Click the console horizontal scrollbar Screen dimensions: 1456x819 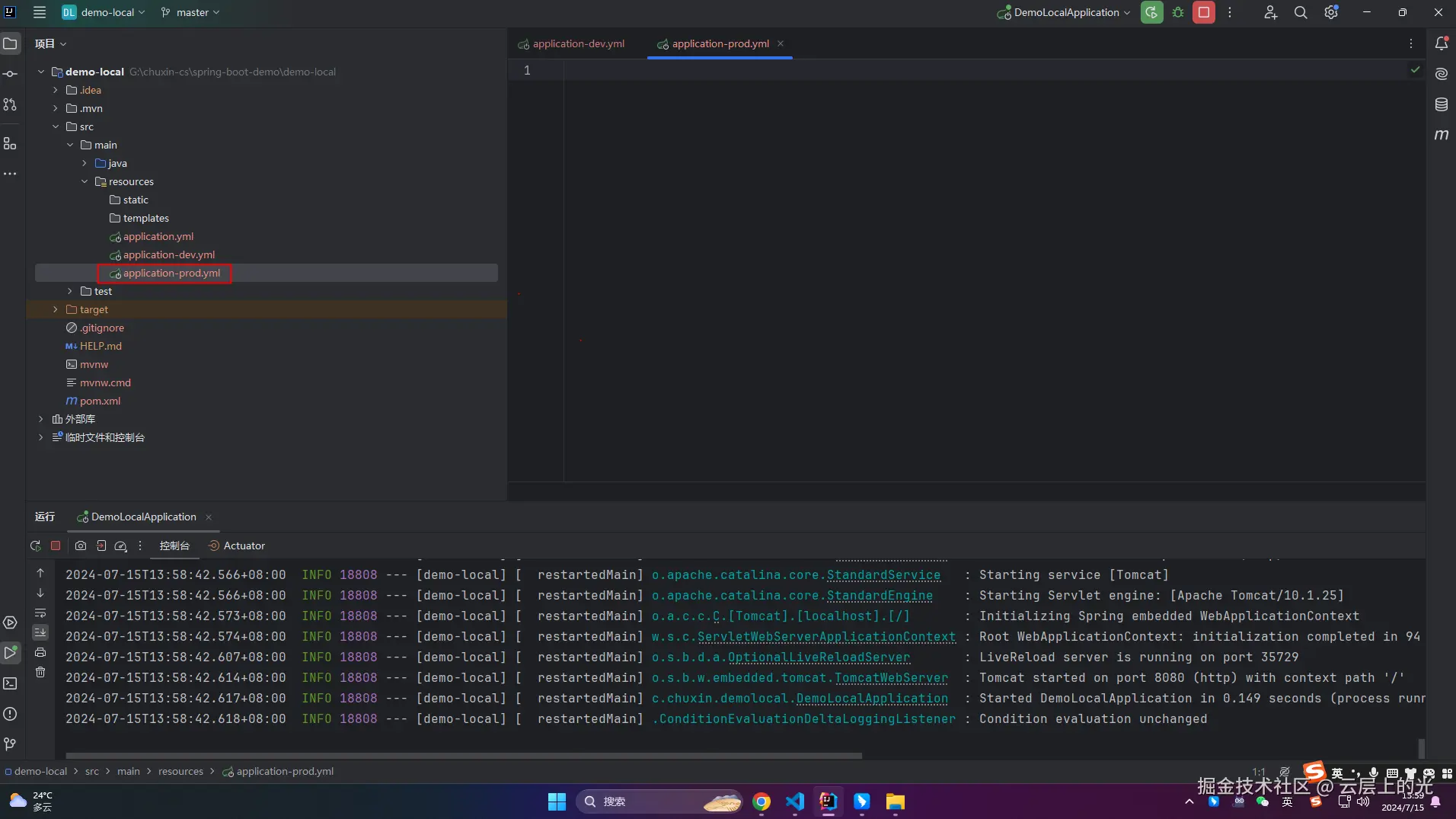tap(463, 756)
